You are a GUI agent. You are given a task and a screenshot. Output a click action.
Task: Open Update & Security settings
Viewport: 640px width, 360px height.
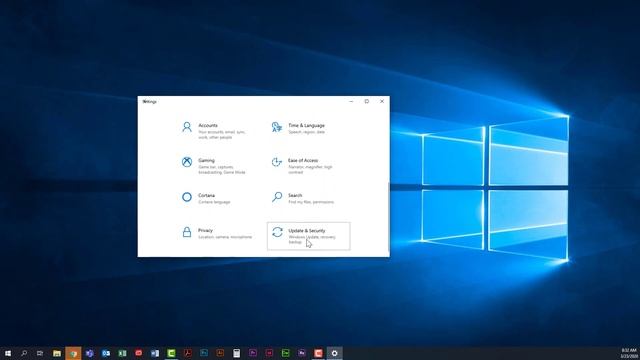(x=309, y=236)
